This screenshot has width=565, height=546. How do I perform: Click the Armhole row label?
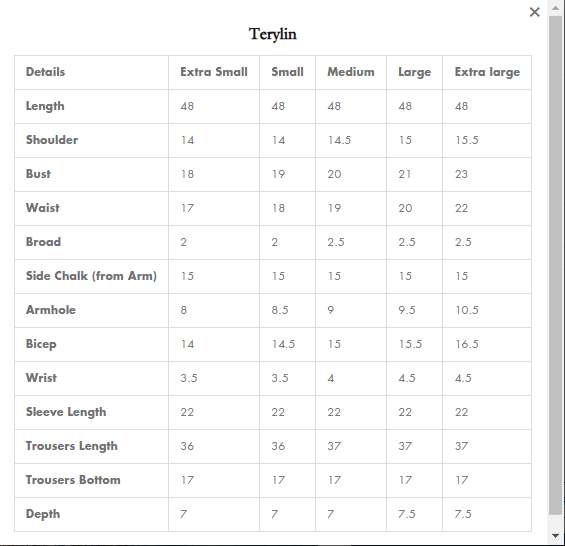(x=51, y=310)
